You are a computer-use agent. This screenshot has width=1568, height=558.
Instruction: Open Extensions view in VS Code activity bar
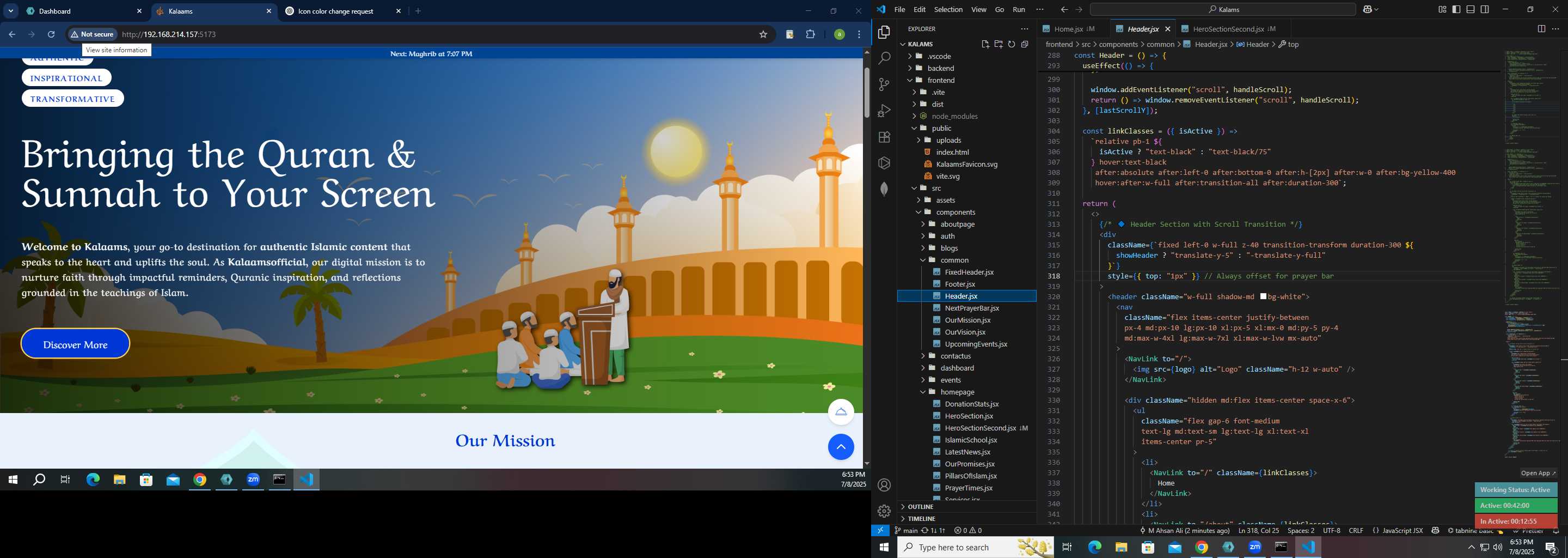click(x=884, y=137)
